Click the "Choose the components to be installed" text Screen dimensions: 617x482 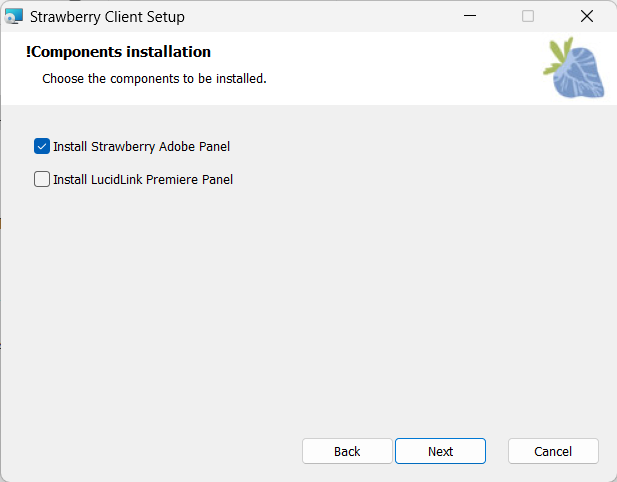pos(154,78)
